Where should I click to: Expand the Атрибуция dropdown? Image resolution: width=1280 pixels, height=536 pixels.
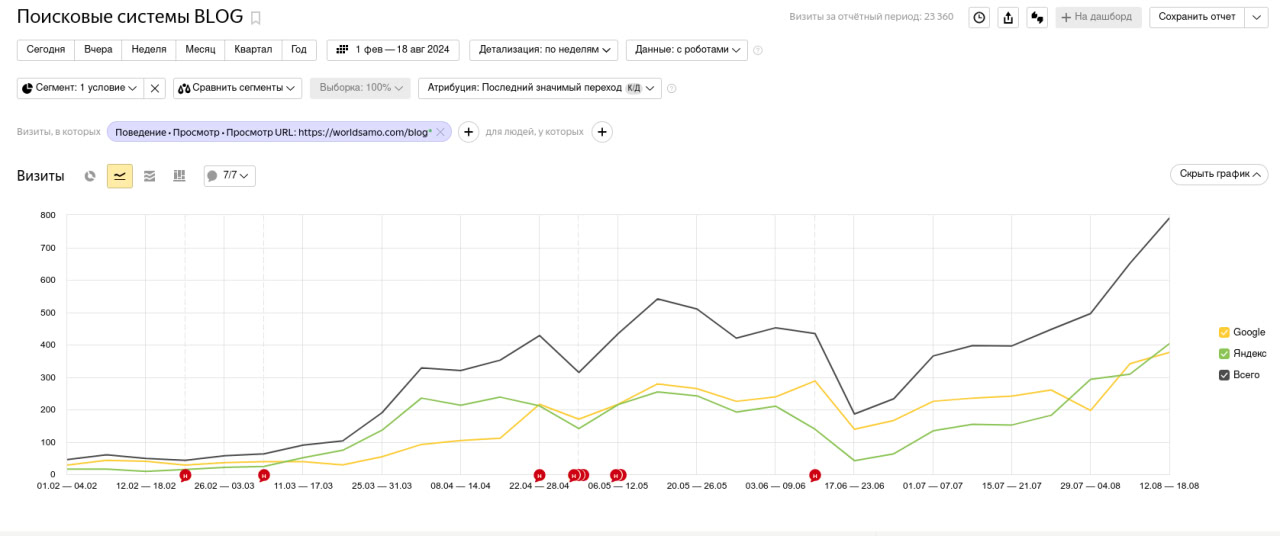pos(540,88)
